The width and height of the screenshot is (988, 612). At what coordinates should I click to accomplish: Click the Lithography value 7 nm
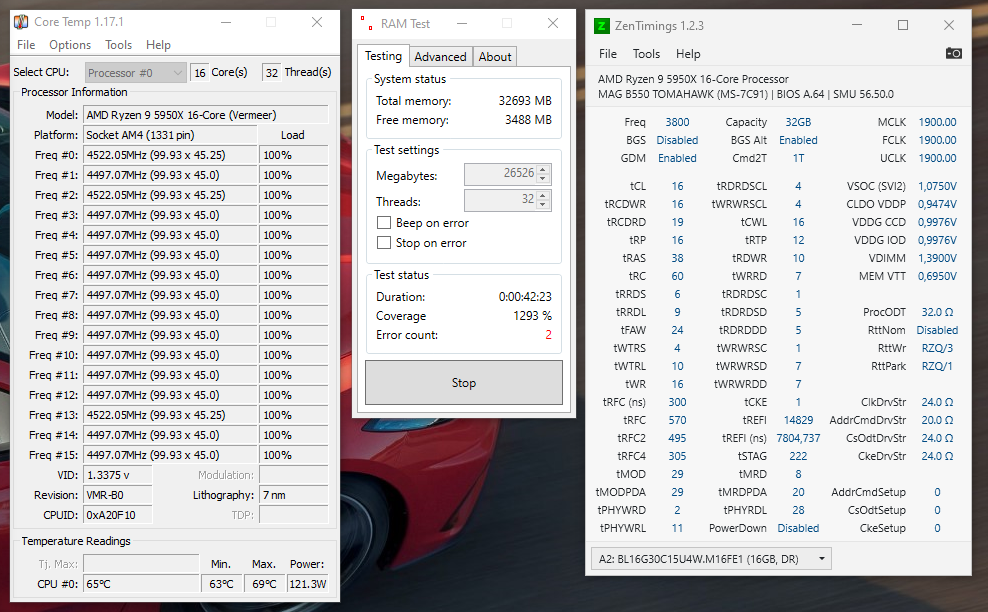click(294, 495)
